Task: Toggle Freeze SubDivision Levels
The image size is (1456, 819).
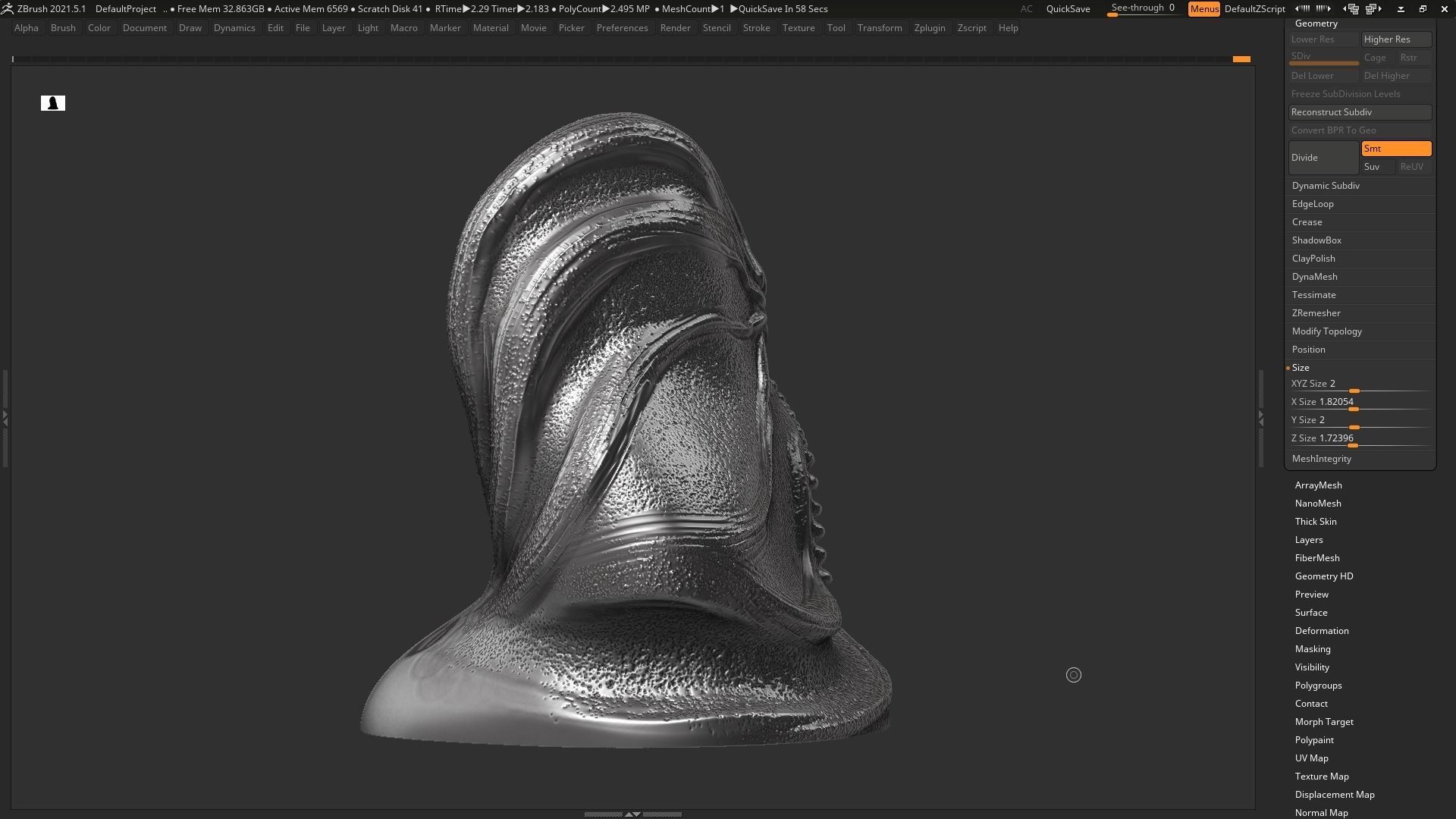Action: [1360, 94]
